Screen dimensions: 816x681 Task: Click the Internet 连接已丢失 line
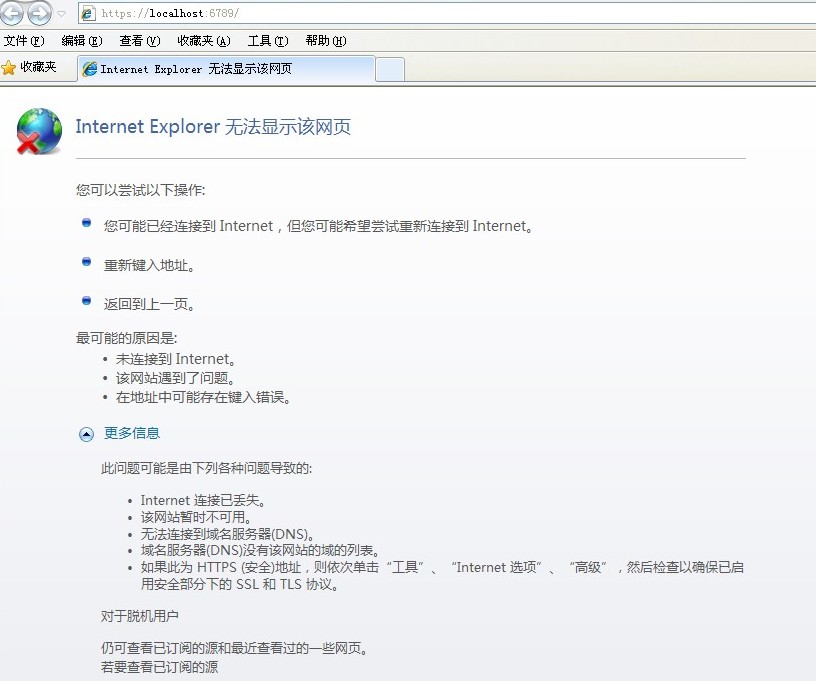(x=204, y=500)
